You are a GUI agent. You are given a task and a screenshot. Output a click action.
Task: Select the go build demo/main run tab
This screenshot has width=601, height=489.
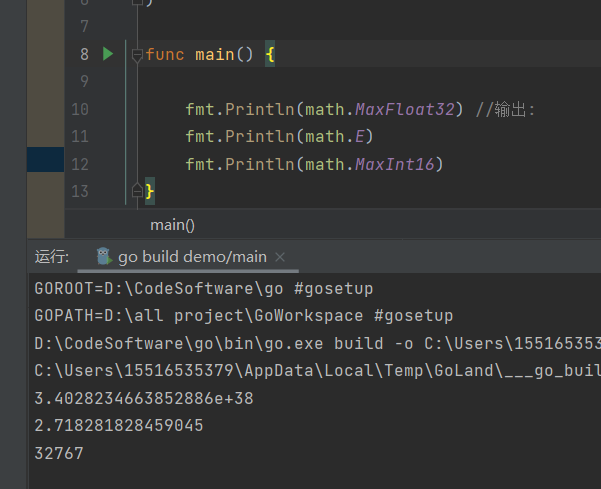click(188, 257)
